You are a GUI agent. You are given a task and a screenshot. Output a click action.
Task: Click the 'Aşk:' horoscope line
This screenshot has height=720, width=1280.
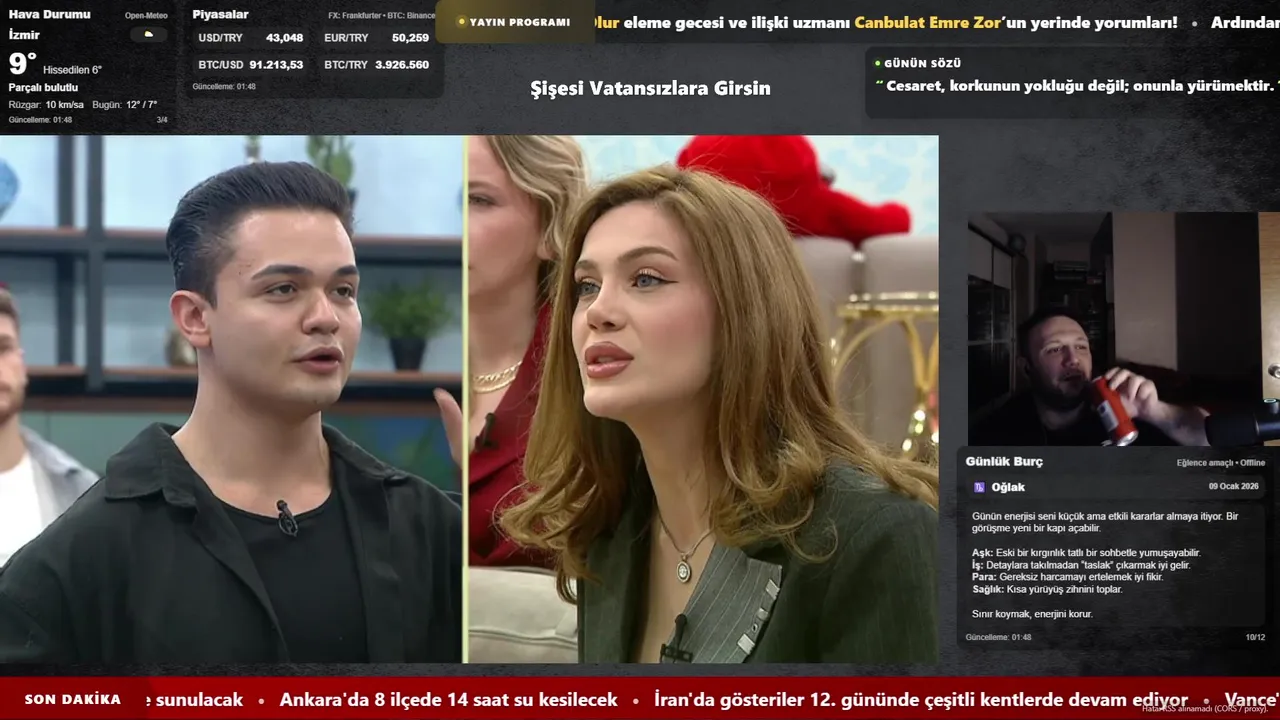tap(1086, 553)
